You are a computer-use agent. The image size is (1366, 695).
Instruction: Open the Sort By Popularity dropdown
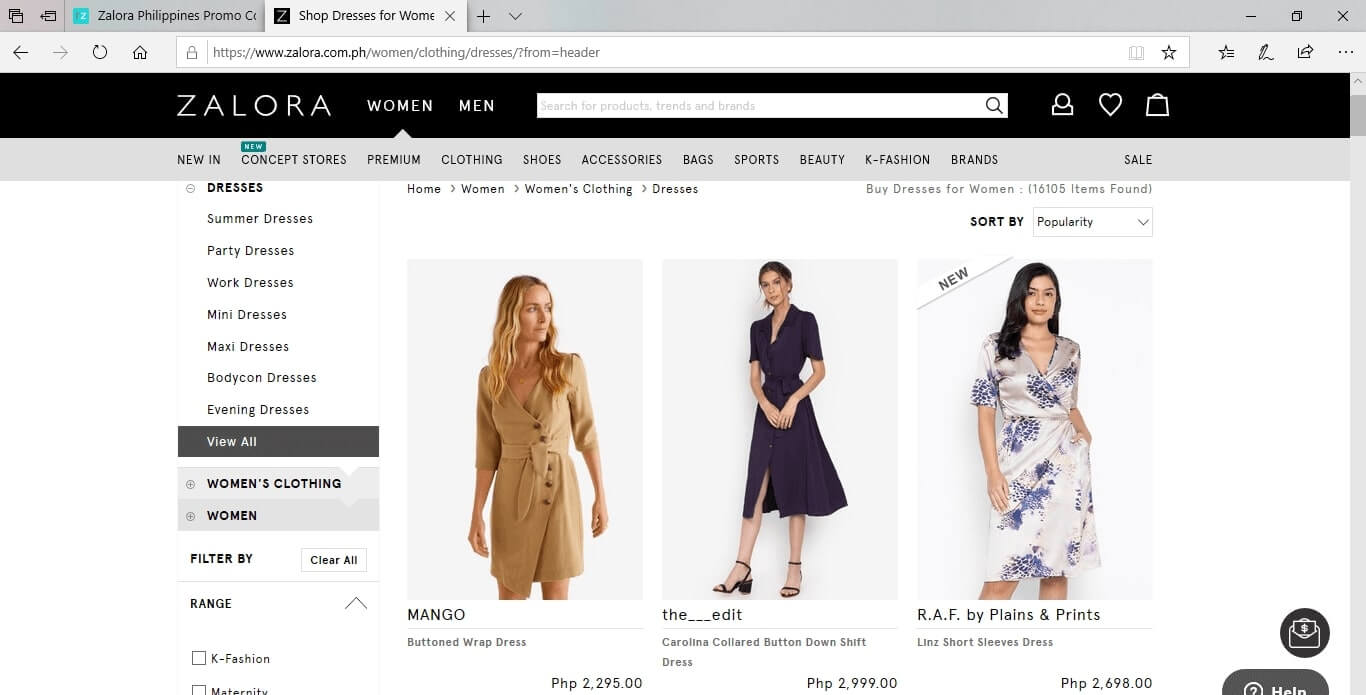[x=1092, y=222]
